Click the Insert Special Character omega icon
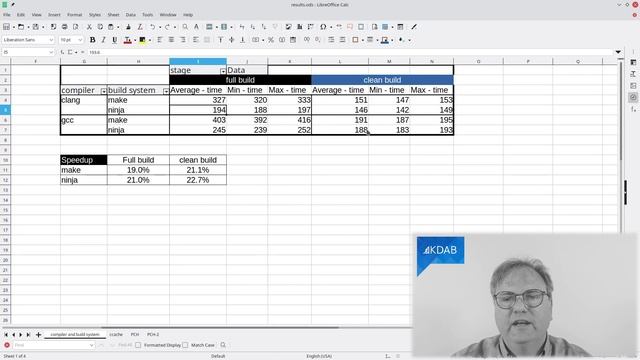640x360 pixels. (323, 27)
